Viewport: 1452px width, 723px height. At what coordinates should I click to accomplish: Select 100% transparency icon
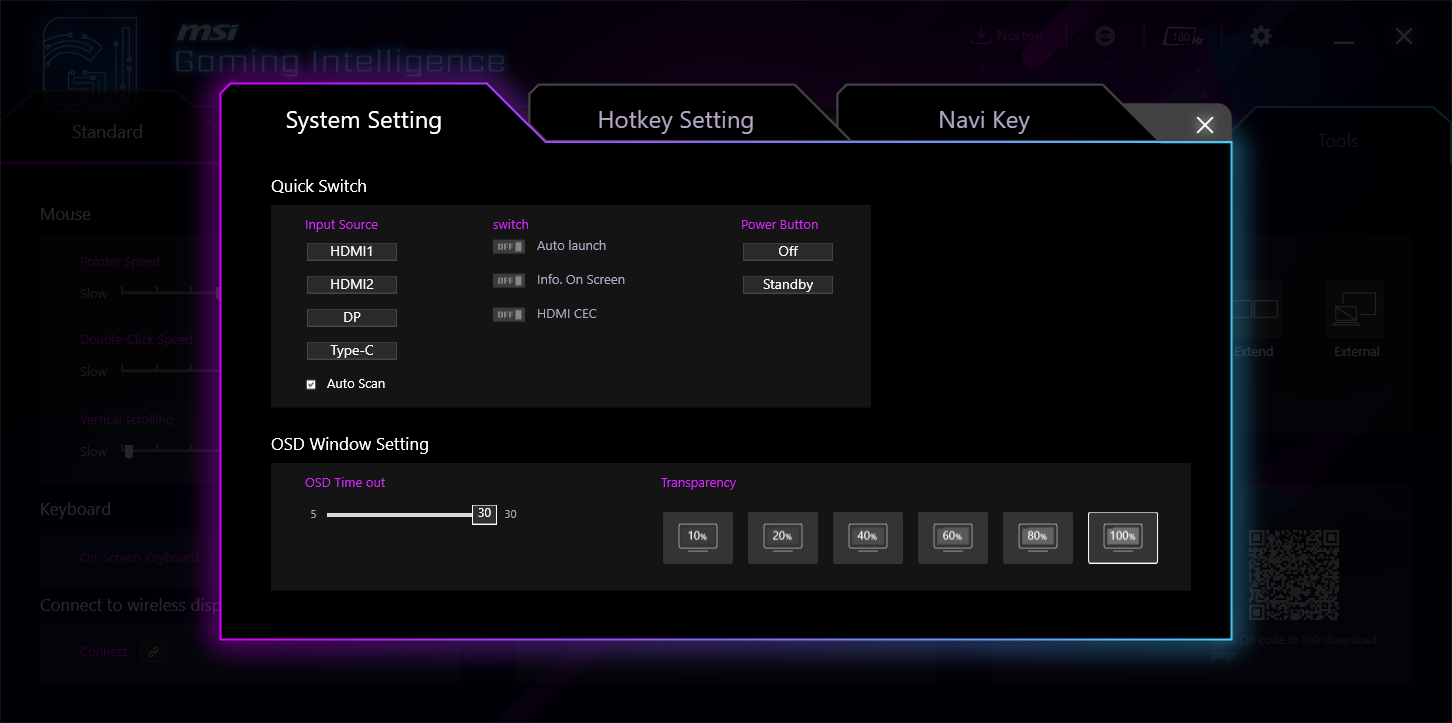(1123, 538)
